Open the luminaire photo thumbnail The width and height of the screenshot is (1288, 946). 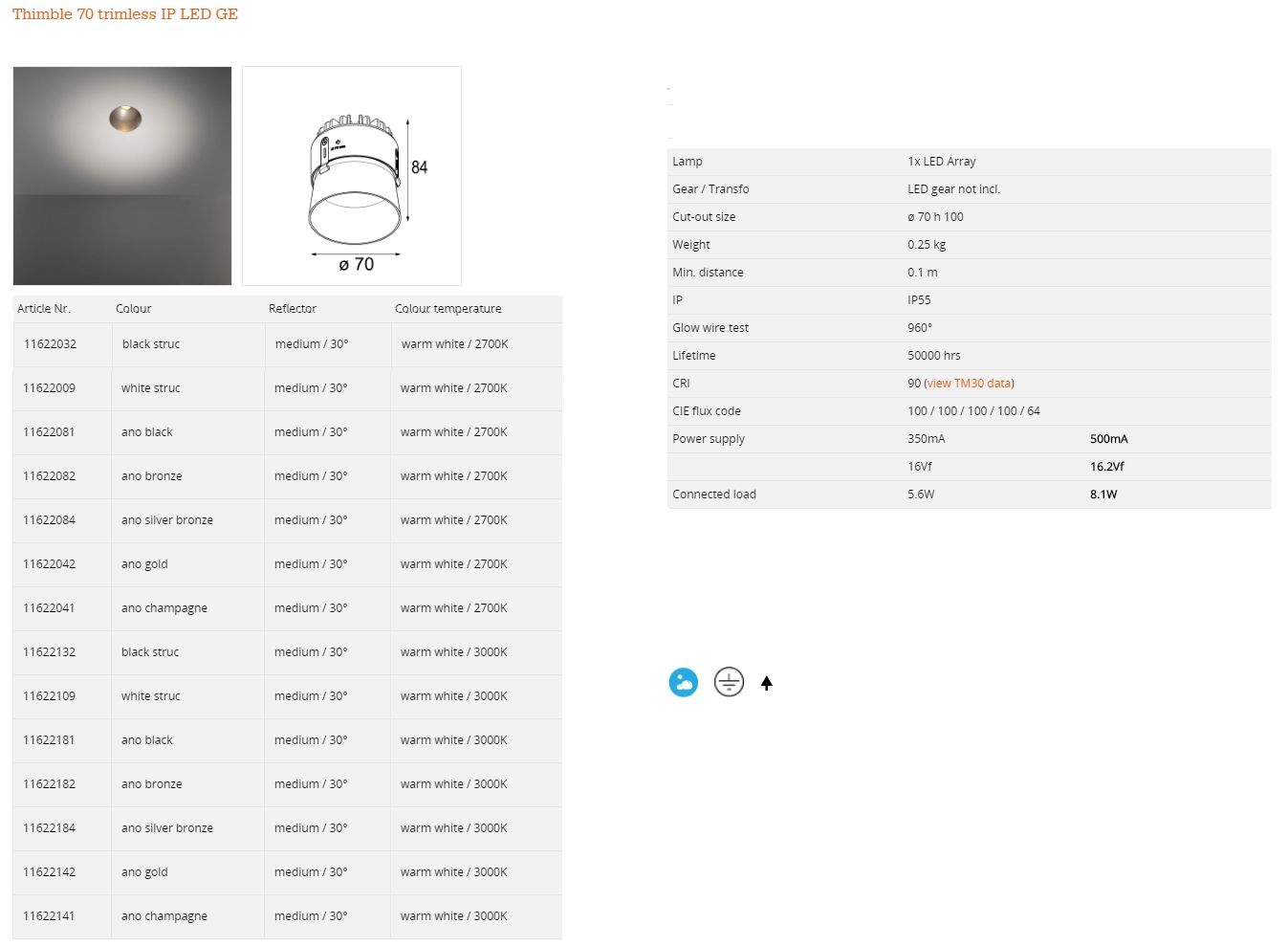(x=121, y=175)
